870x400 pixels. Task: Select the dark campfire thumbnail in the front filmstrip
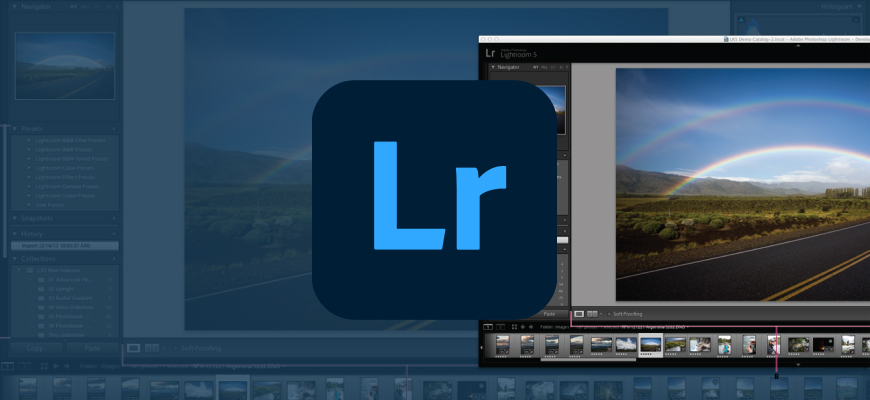tap(823, 345)
